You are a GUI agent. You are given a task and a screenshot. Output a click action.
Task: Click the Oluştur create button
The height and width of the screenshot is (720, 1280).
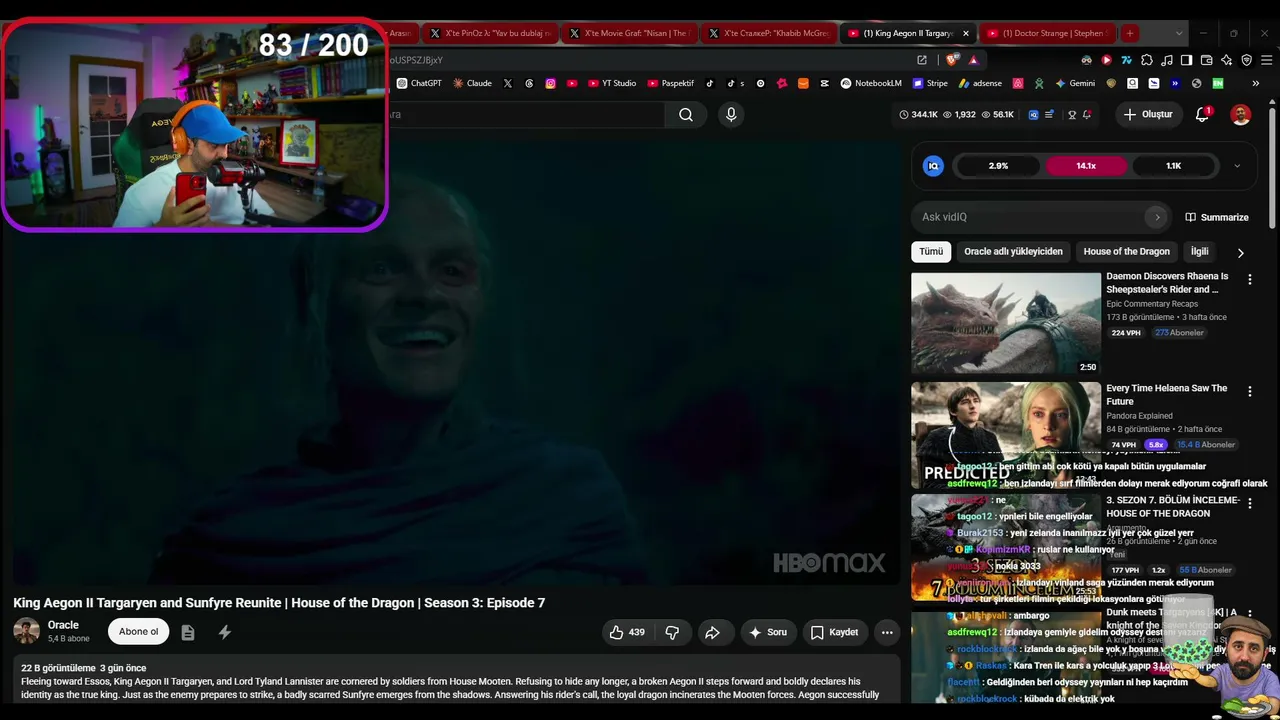(1147, 115)
